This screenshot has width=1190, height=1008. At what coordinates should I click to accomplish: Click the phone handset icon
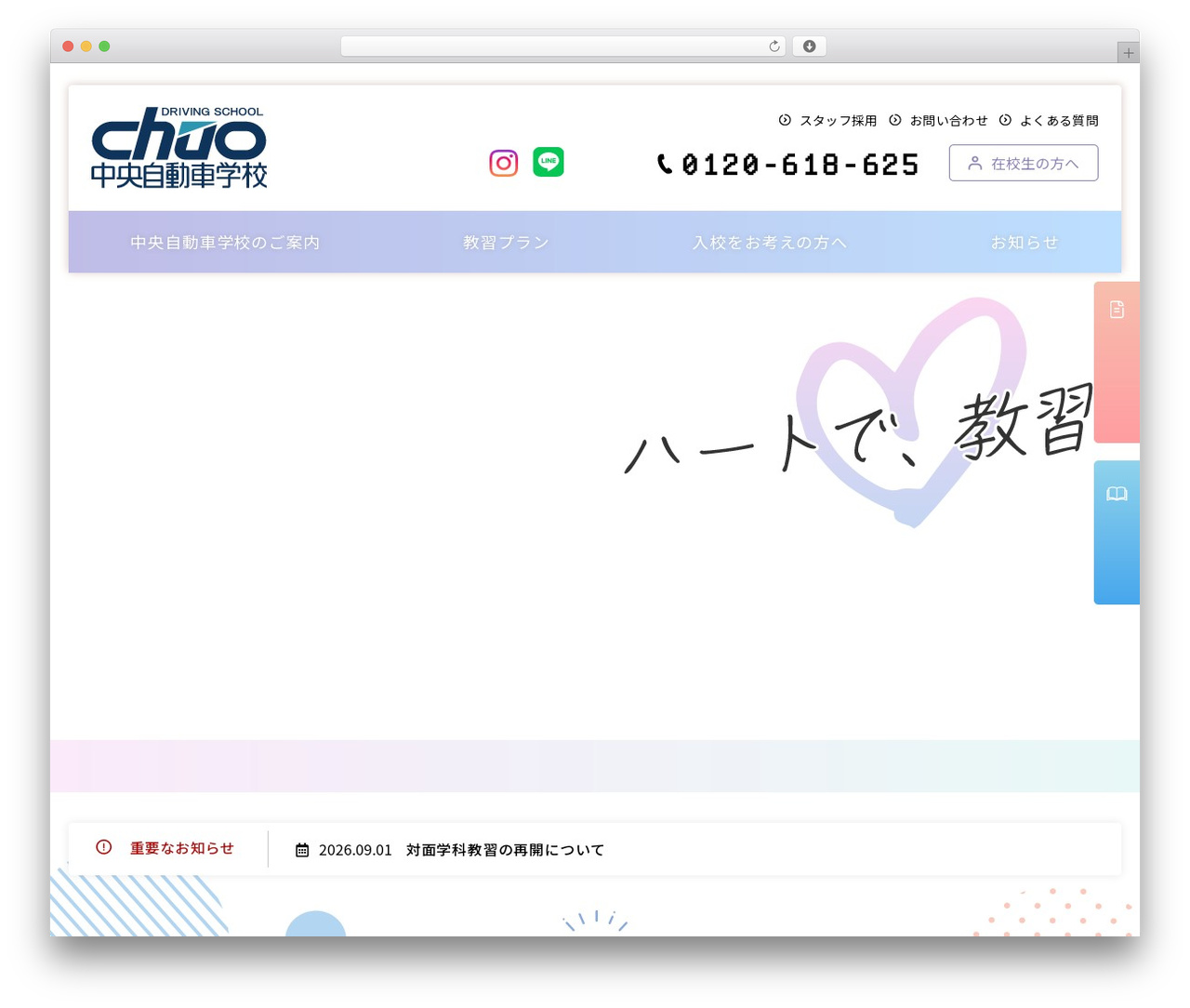(665, 164)
